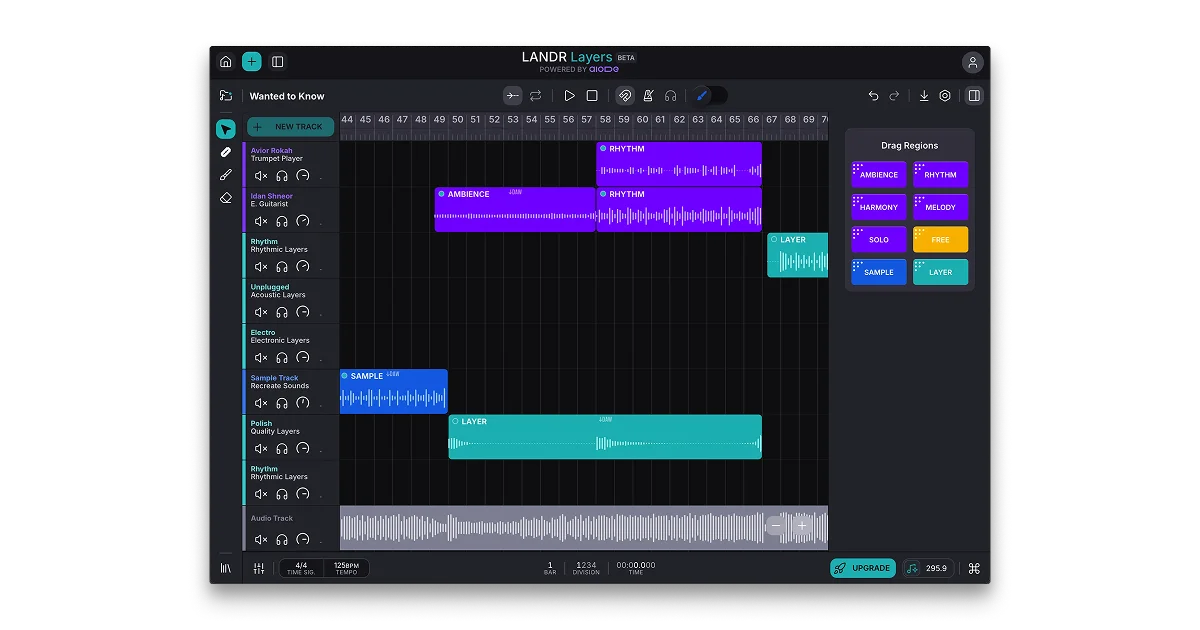Viewport: 1200px width, 630px height.
Task: Open the mixer sliders icon at bottom
Action: (259, 568)
